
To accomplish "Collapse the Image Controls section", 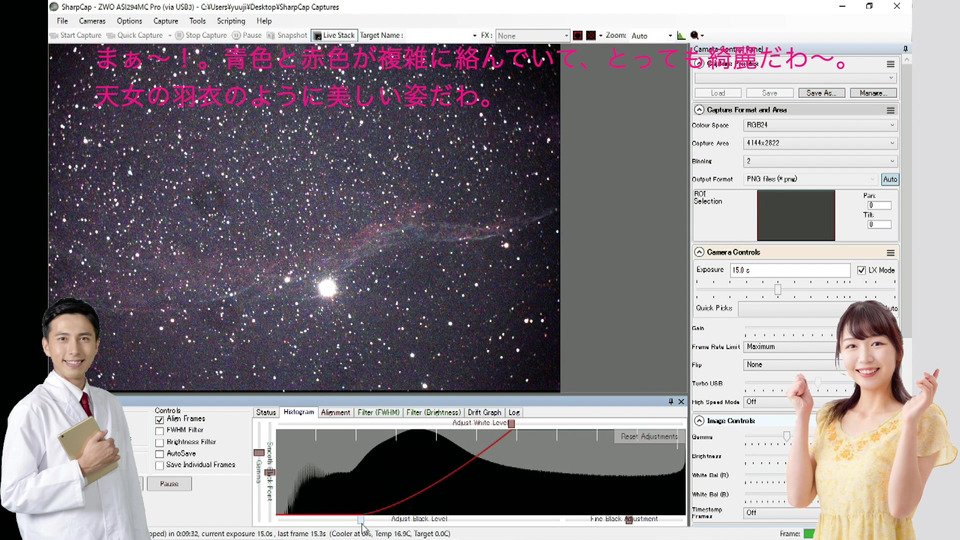I will click(x=698, y=421).
